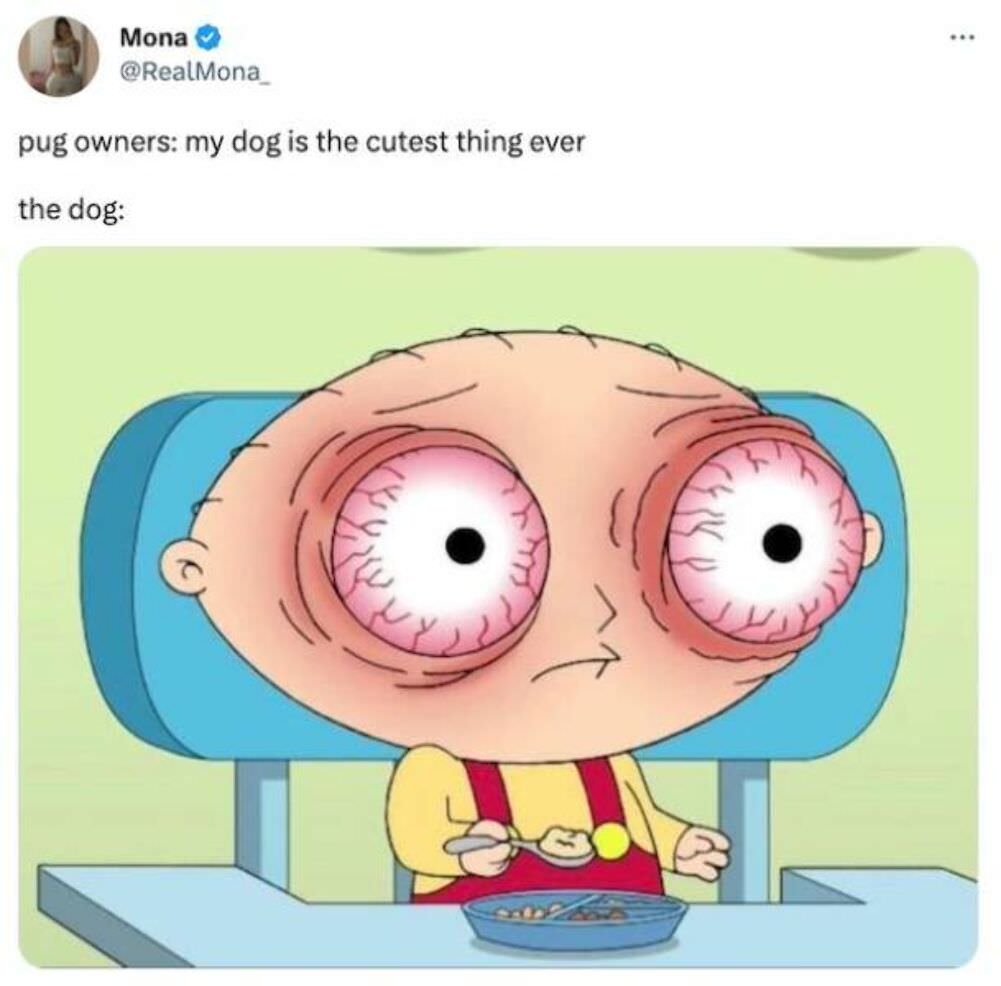Click the blue verified badge
This screenshot has height=986, width=1001.
208,38
